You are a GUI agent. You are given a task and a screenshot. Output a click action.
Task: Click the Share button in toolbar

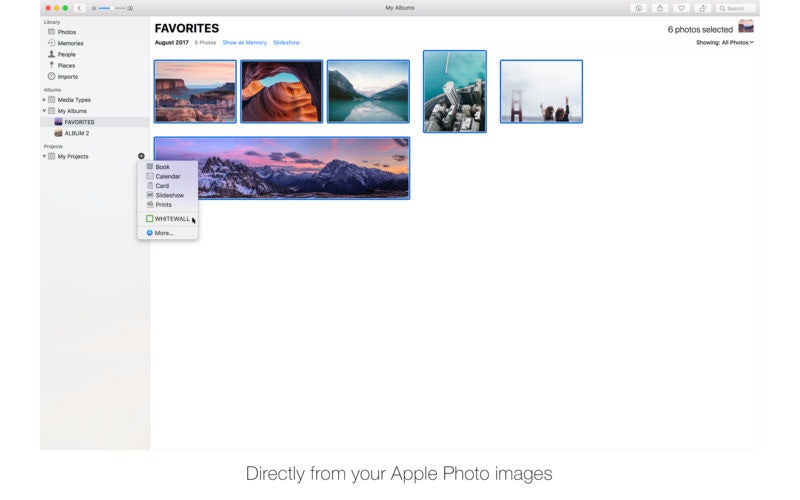(x=660, y=8)
